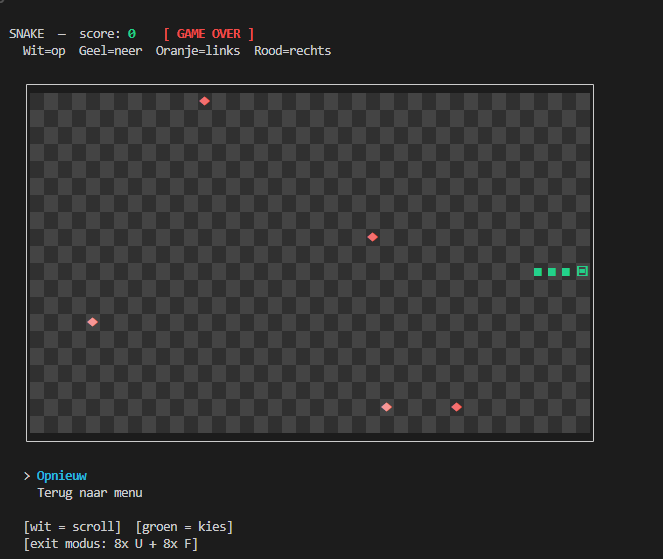Click the red food diamond in board center

(x=373, y=237)
